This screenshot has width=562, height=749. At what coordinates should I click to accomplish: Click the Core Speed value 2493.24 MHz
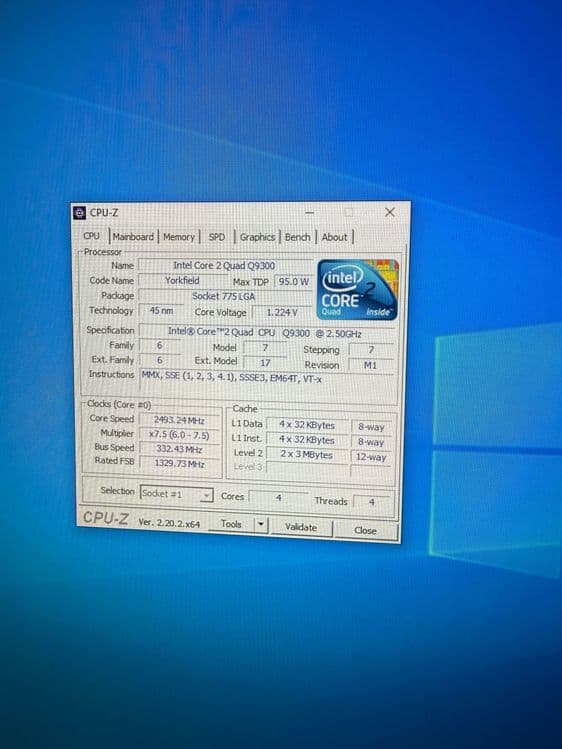(180, 420)
